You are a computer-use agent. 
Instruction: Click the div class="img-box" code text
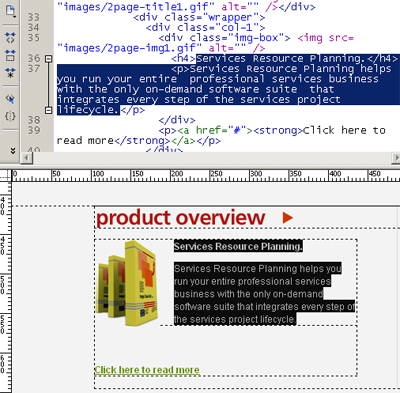224,38
